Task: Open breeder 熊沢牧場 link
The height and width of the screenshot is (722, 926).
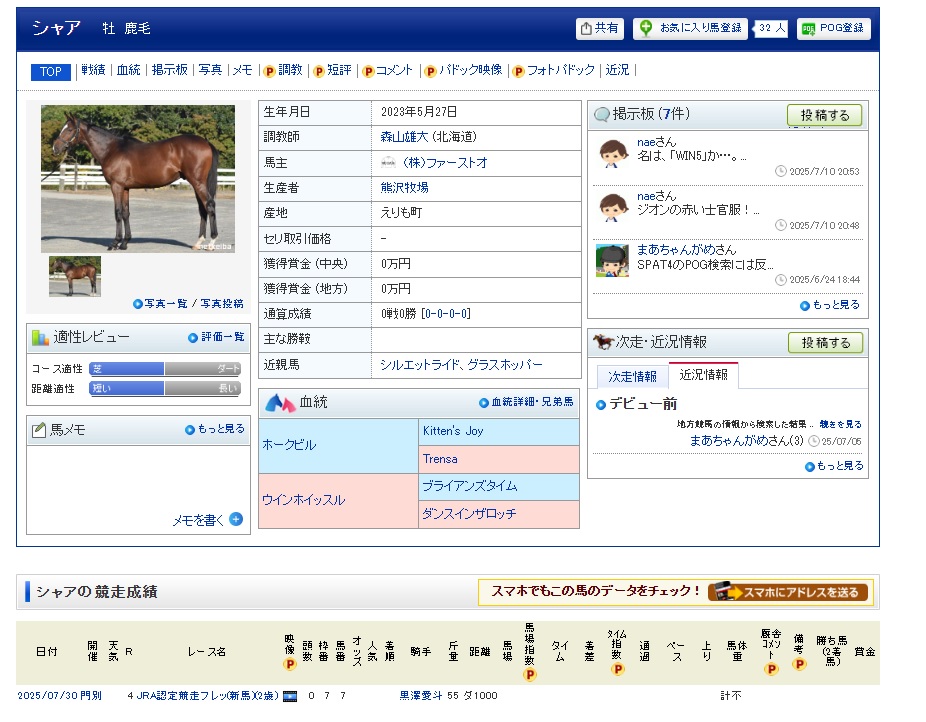Action: point(405,188)
